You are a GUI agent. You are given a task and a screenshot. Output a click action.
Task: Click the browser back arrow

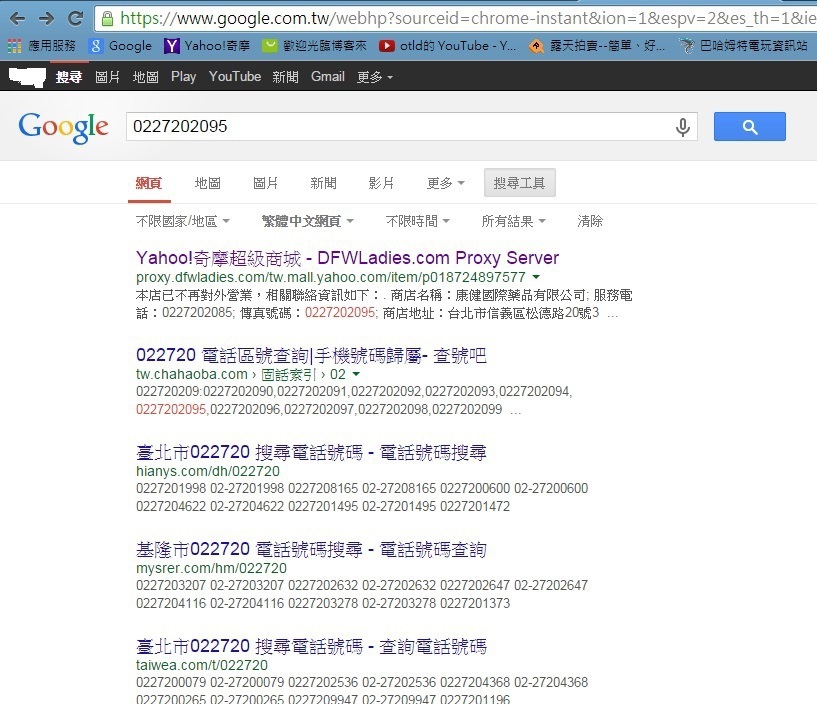[18, 19]
